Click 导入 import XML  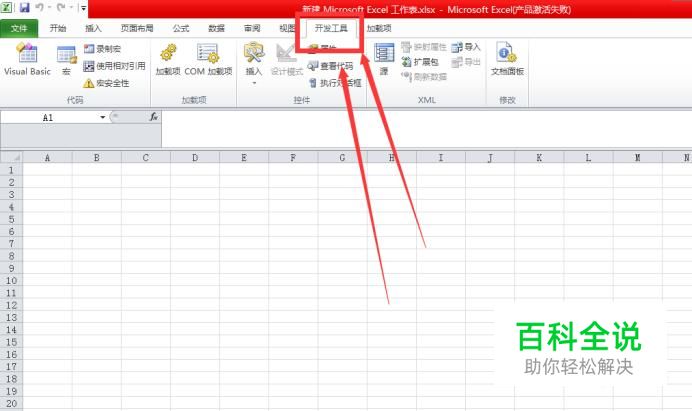(x=466, y=47)
